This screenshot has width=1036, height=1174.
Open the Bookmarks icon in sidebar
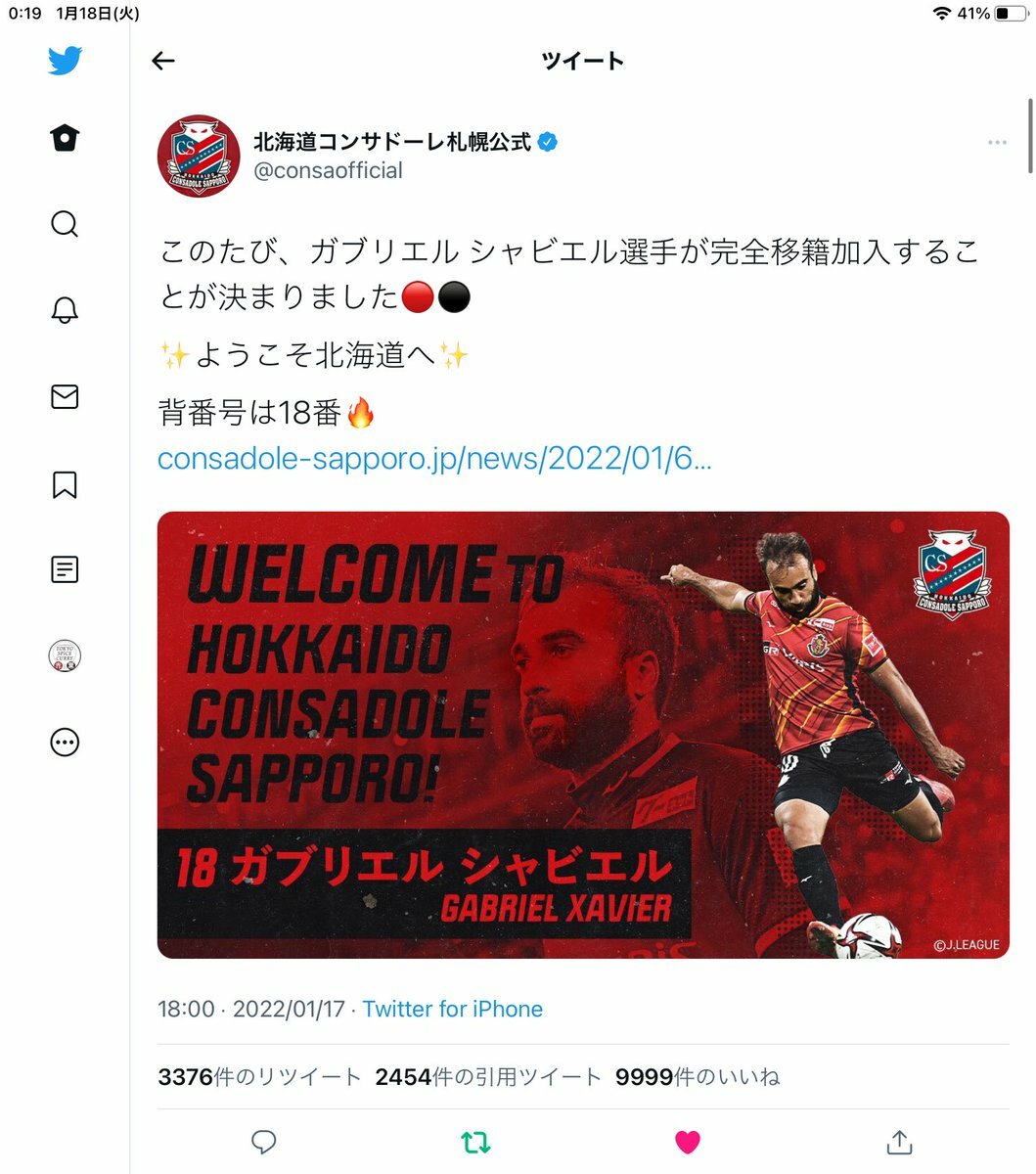[x=65, y=484]
